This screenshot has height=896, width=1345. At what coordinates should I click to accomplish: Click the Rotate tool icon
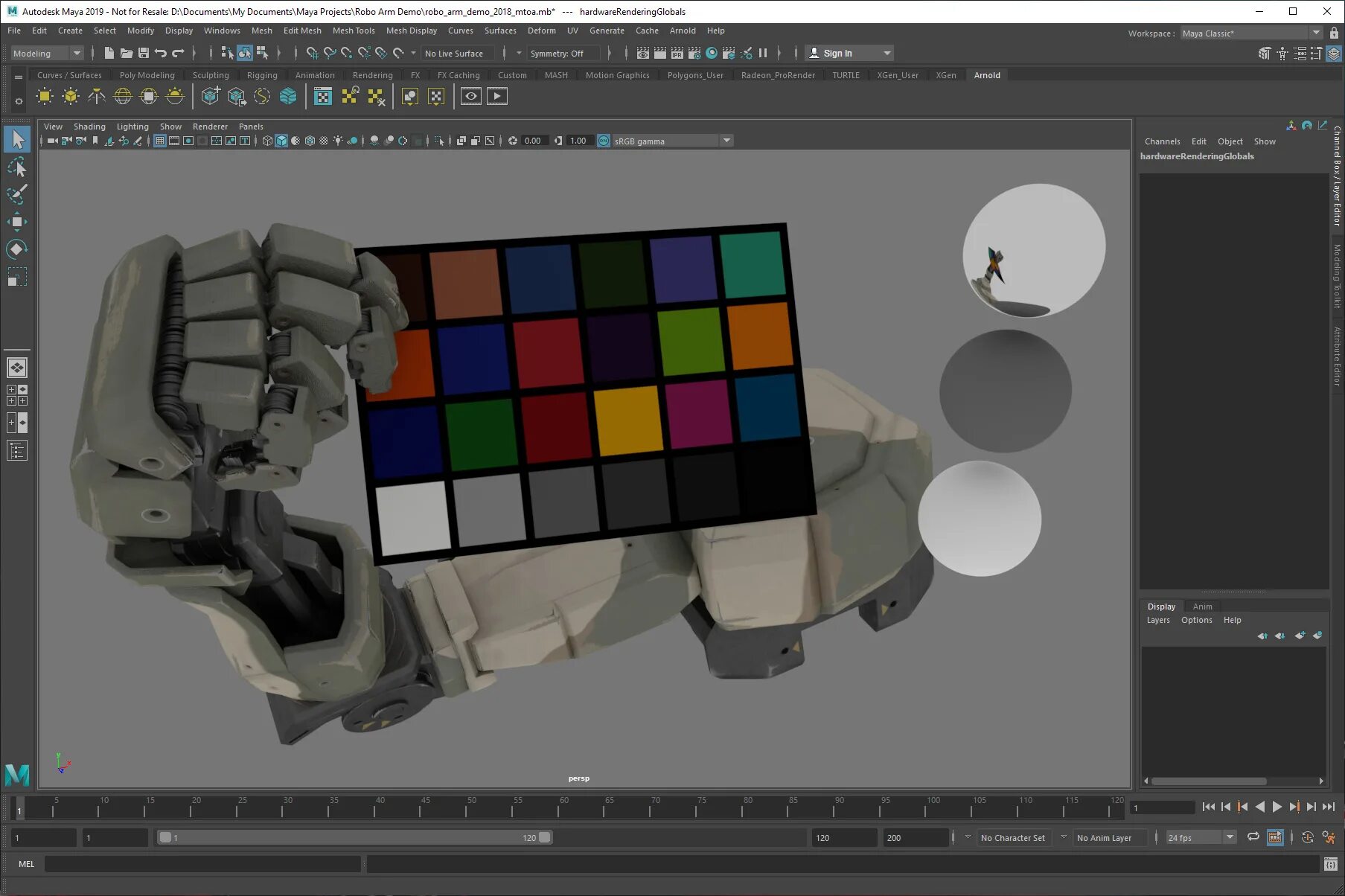pyautogui.click(x=16, y=249)
